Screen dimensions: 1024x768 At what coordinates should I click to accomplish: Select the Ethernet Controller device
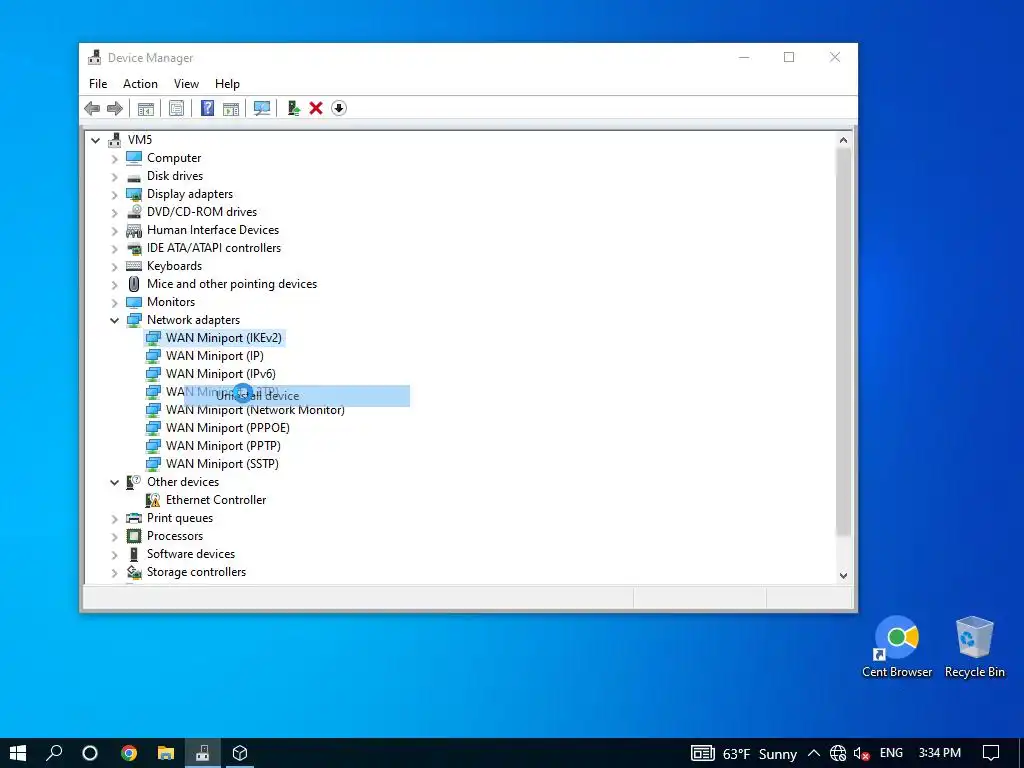pyautogui.click(x=216, y=500)
